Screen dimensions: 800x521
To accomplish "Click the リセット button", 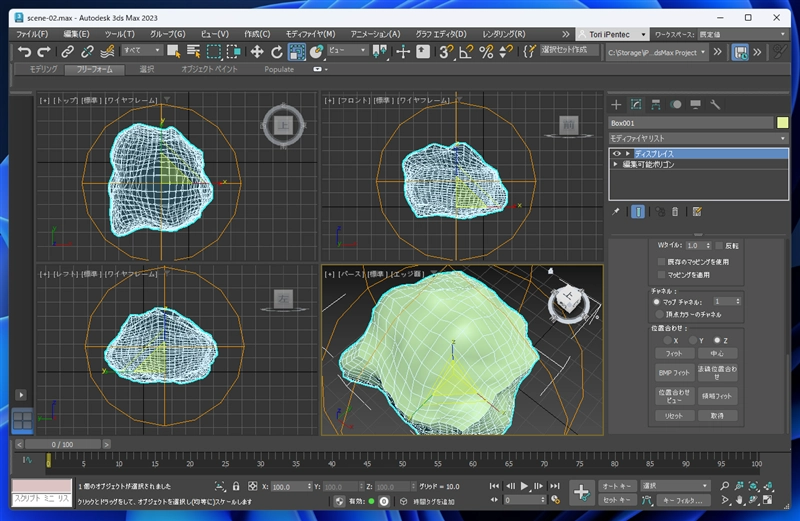I will click(x=674, y=416).
